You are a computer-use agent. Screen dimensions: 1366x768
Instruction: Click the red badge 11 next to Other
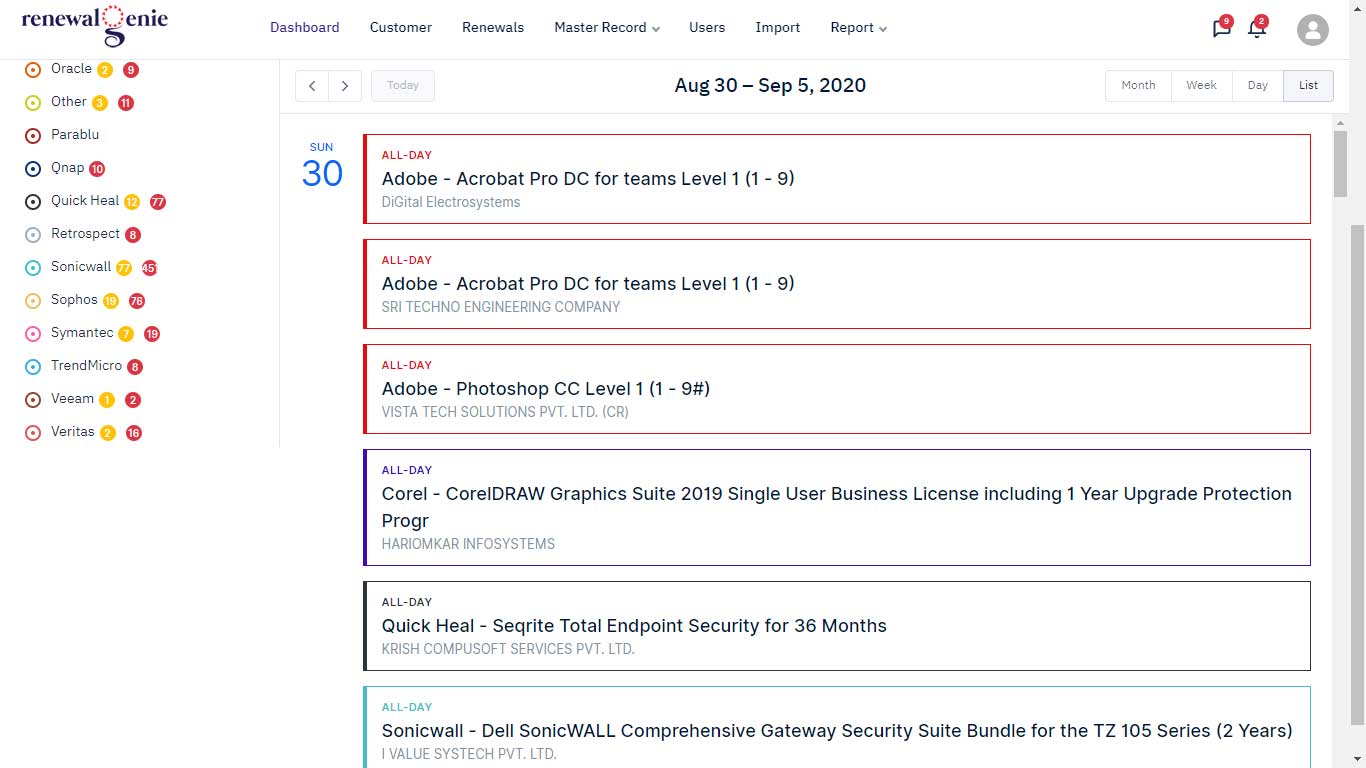(125, 103)
